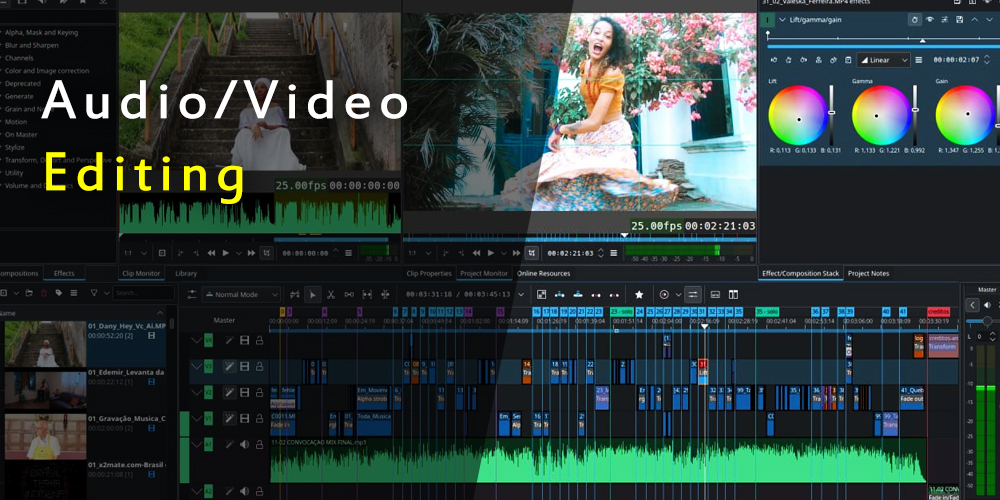The image size is (1000, 500).
Task: Select the razor (scissors) tool in timeline toolbar
Action: (x=331, y=295)
